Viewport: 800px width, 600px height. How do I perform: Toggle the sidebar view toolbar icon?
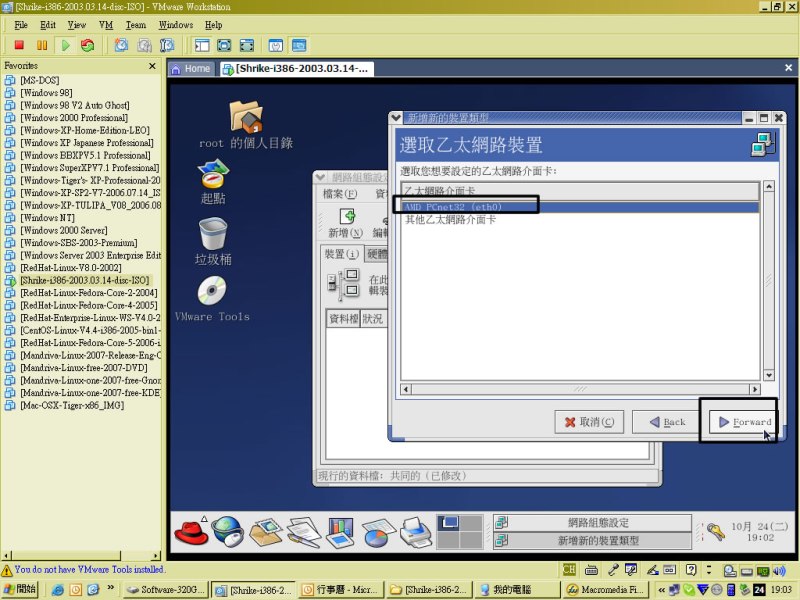[x=202, y=45]
